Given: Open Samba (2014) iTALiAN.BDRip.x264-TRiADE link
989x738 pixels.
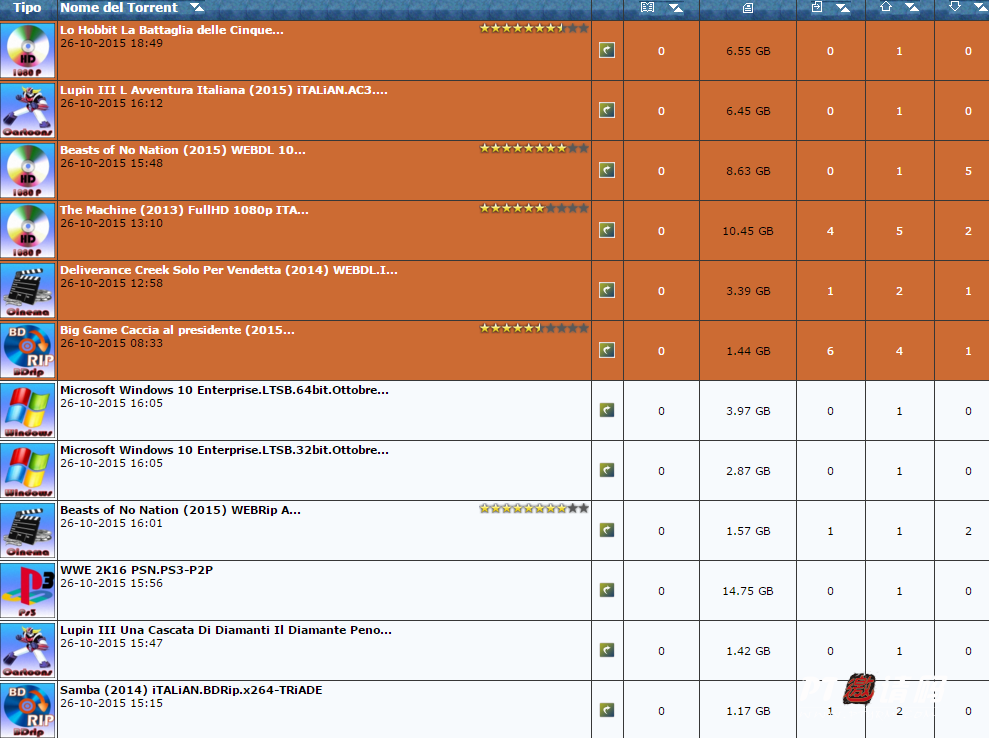Looking at the screenshot, I should pyautogui.click(x=191, y=689).
